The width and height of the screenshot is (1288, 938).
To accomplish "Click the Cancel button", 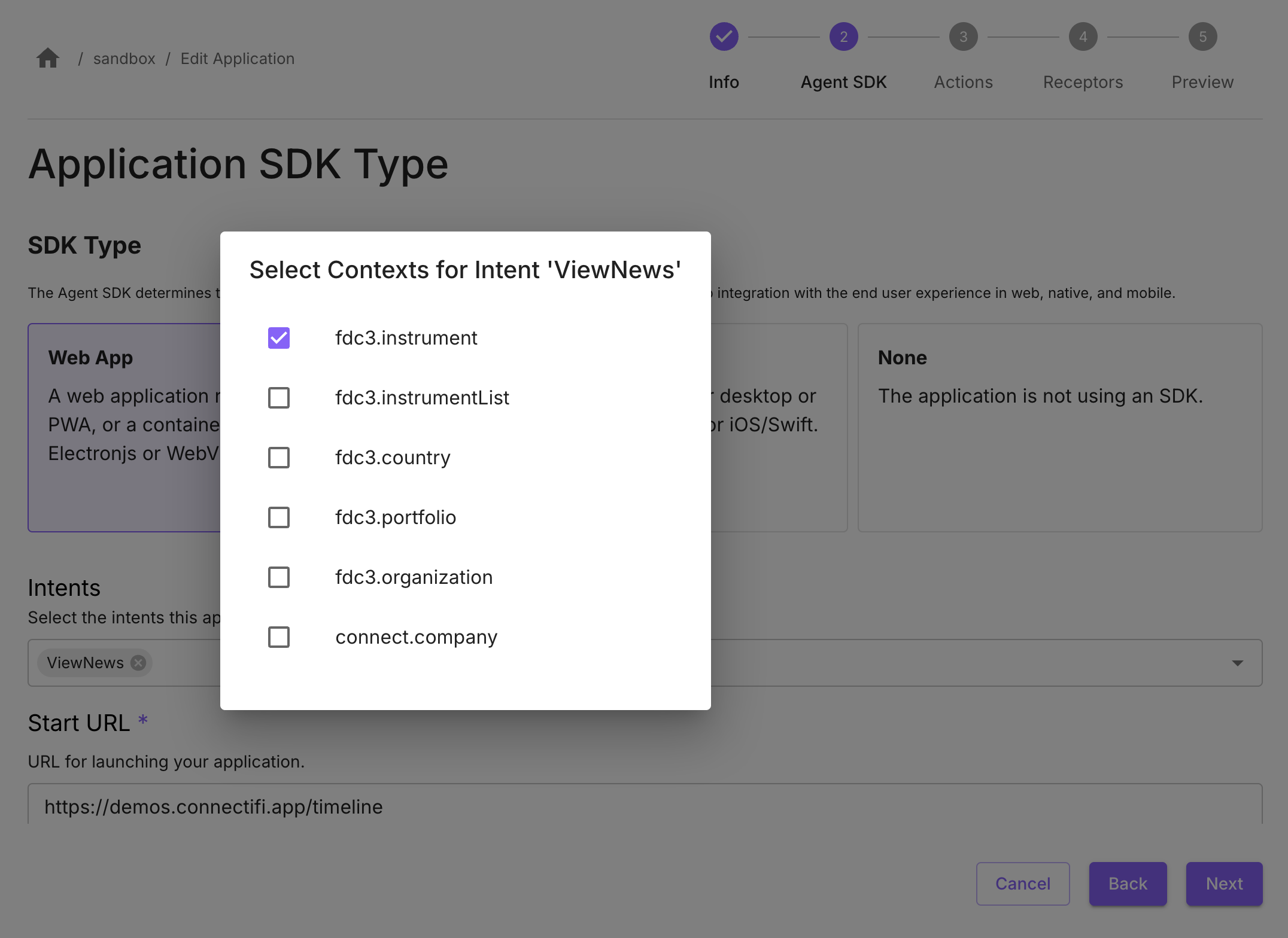I will pyautogui.click(x=1023, y=884).
